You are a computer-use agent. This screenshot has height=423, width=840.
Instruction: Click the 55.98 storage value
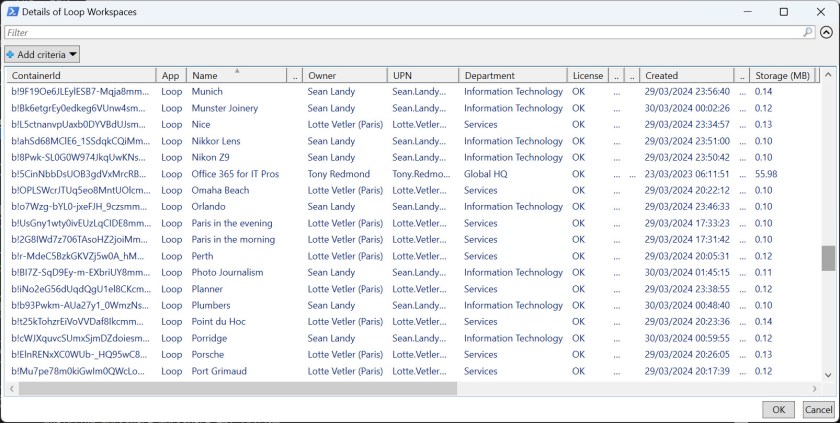pos(766,174)
